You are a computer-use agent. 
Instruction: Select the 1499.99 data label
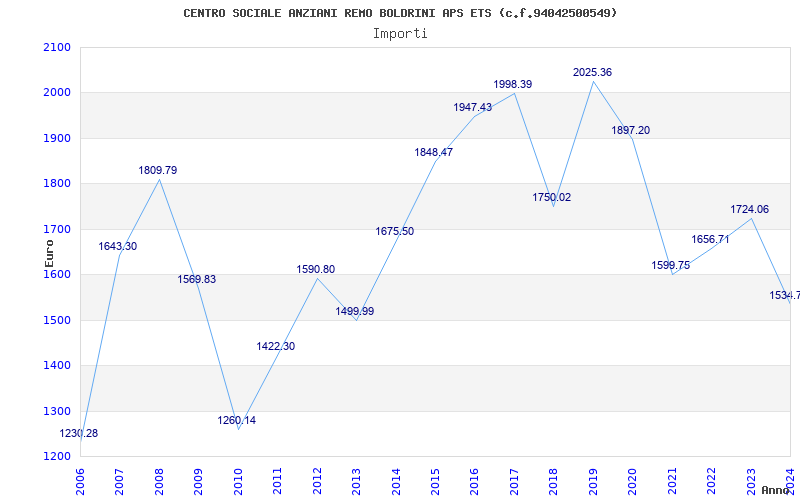point(355,311)
